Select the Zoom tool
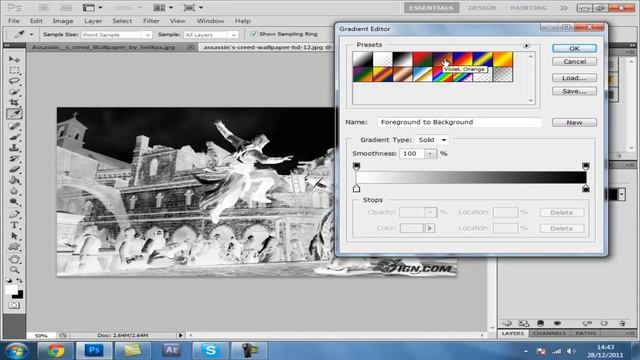Screen dimensions: 640x360 tap(14, 270)
